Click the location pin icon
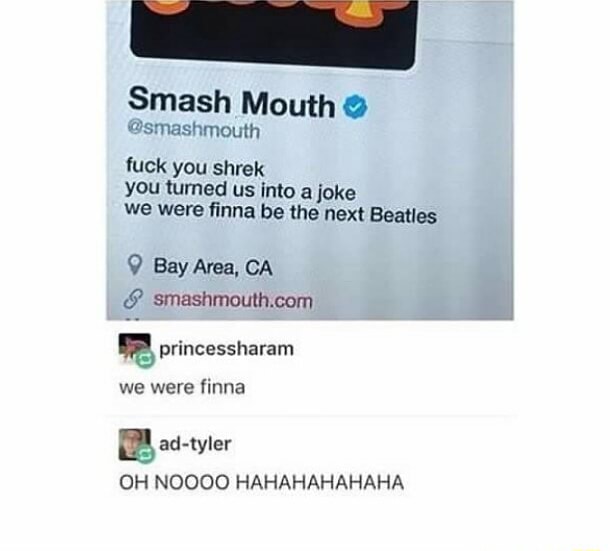The image size is (610, 551). 135,265
